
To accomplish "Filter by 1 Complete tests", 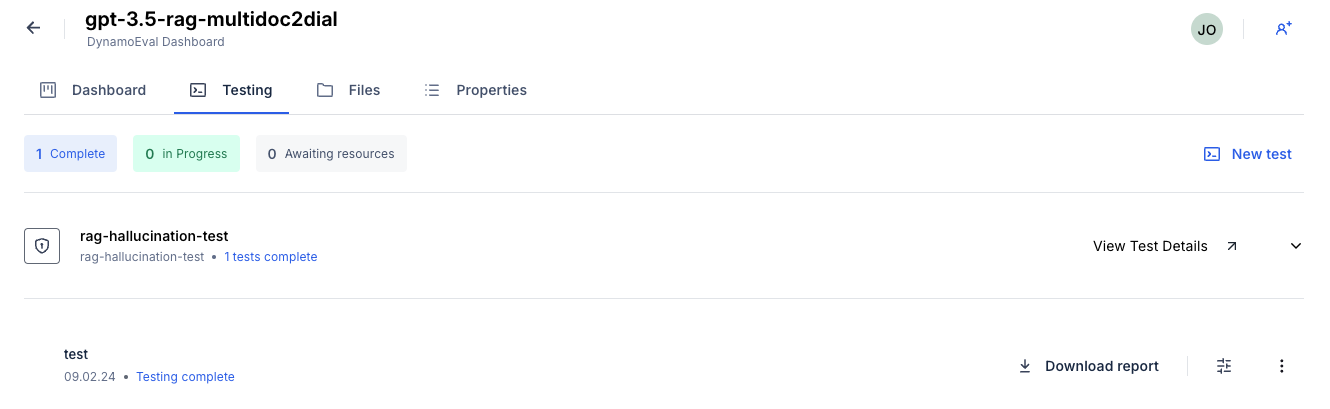I will click(x=70, y=154).
